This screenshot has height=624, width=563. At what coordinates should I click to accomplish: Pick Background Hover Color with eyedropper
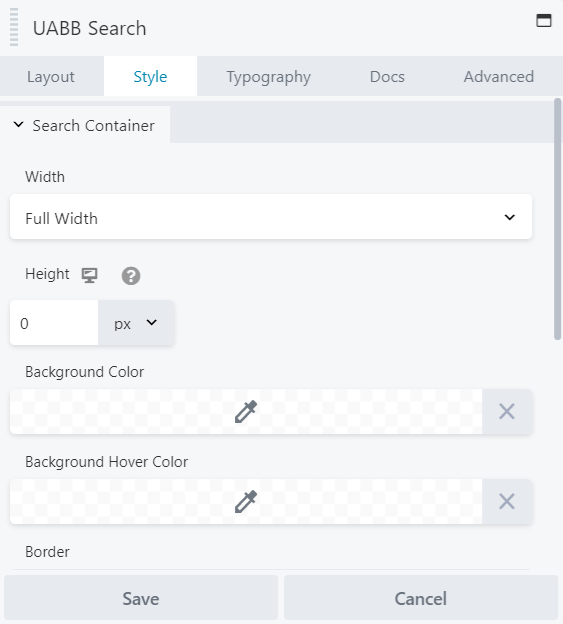coord(246,501)
